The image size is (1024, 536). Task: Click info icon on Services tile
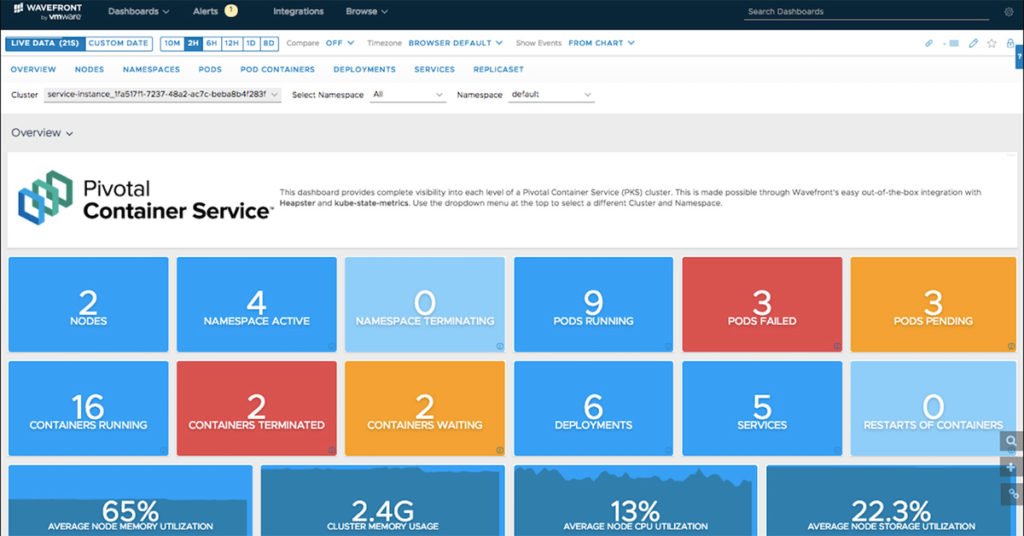837,450
